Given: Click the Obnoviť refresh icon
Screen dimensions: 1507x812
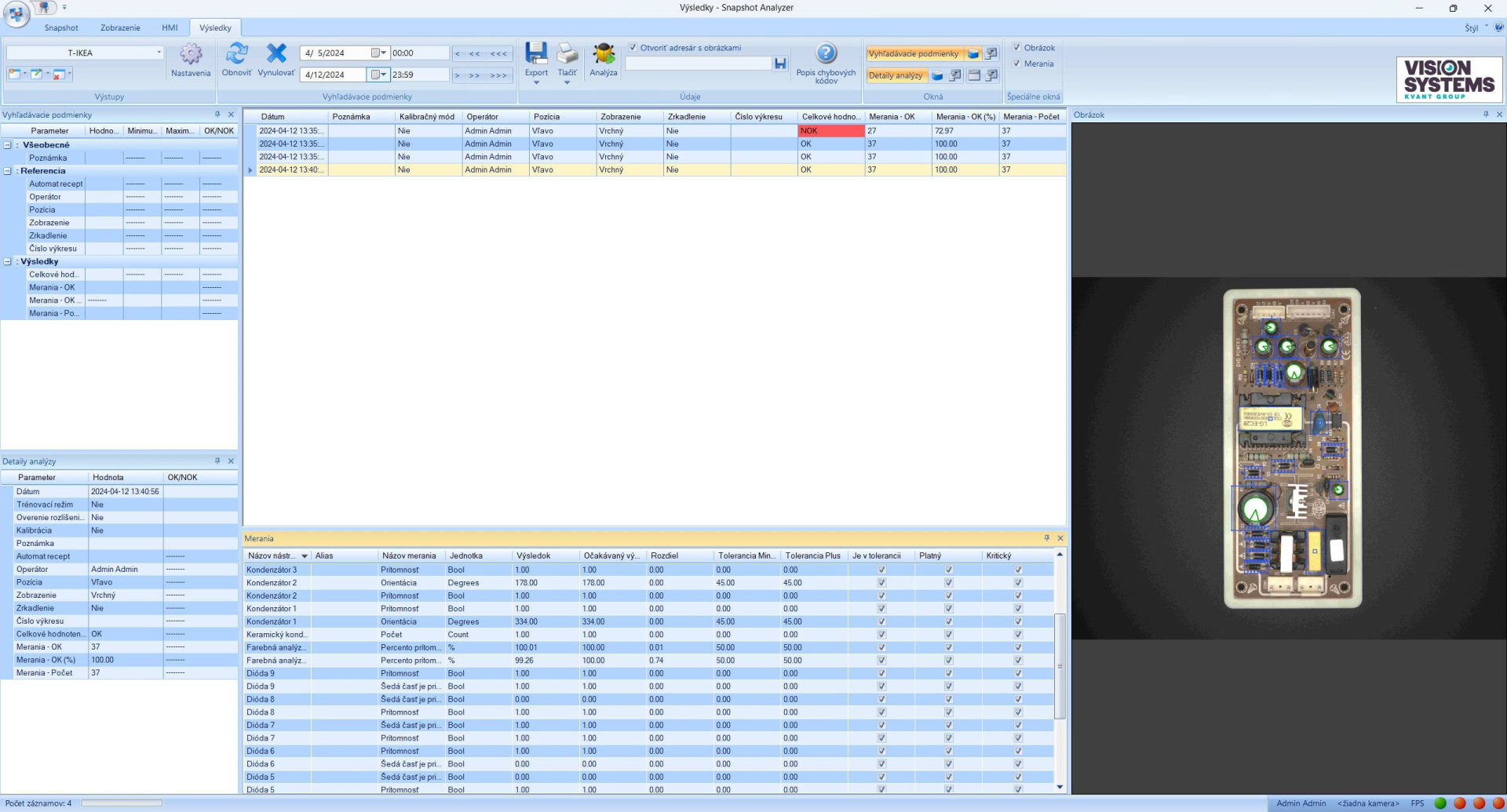Looking at the screenshot, I should coord(236,54).
